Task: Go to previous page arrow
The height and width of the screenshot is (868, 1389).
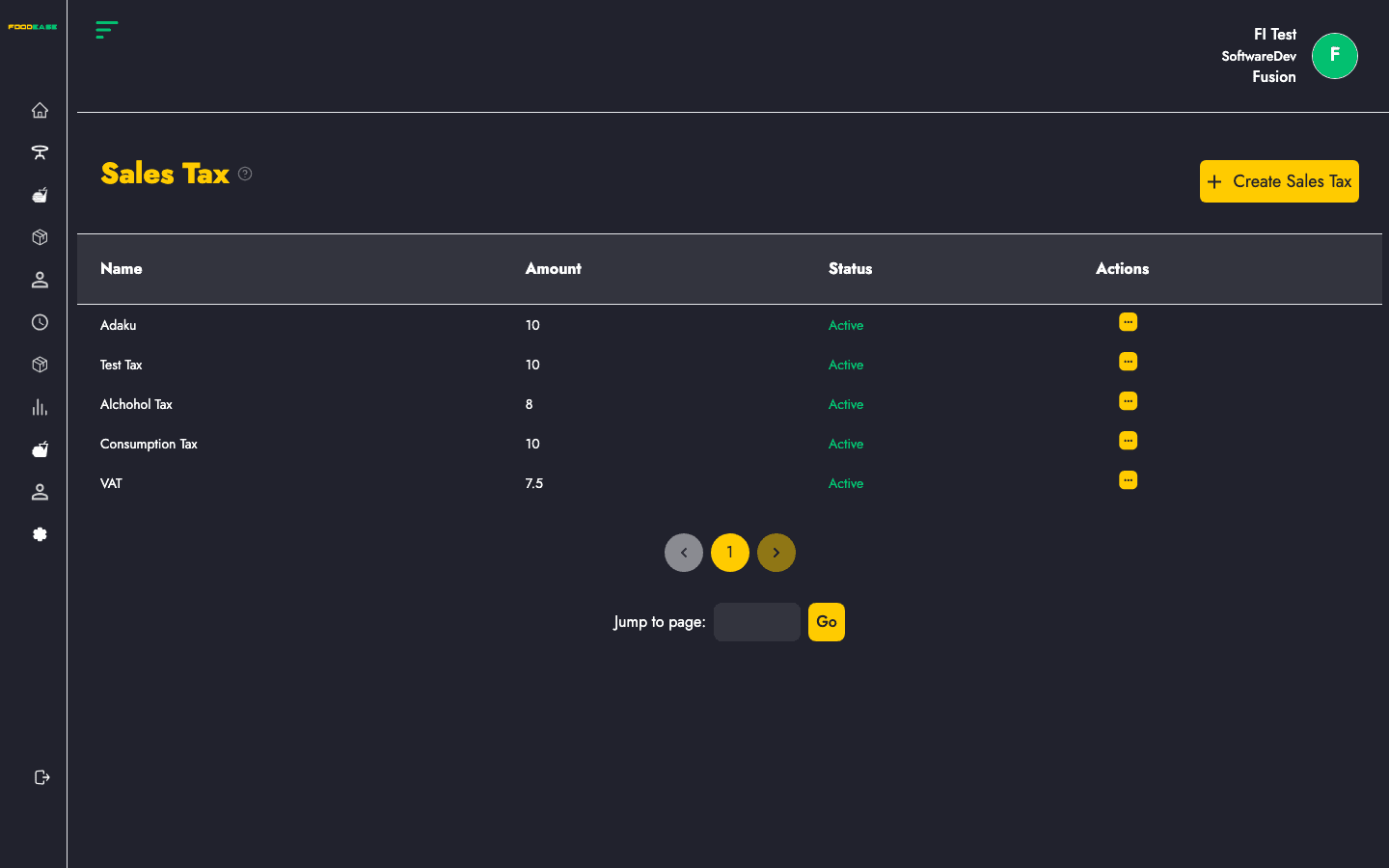Action: pos(684,553)
